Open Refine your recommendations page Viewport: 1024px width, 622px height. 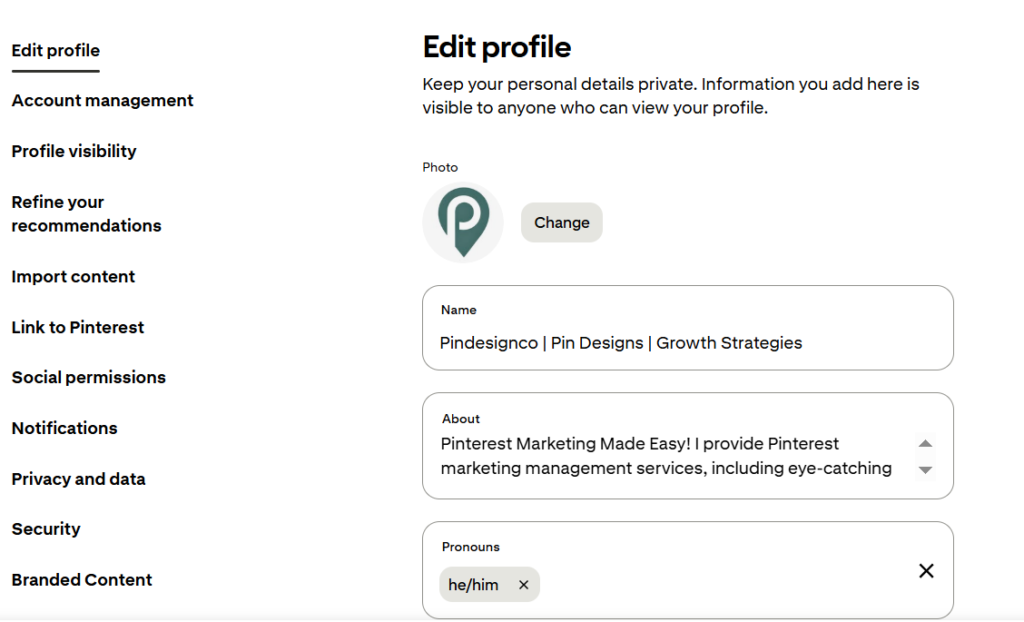[86, 214]
